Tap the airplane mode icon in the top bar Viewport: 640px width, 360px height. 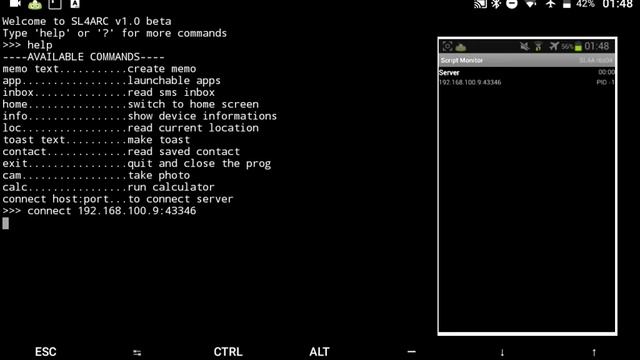[x=551, y=4]
